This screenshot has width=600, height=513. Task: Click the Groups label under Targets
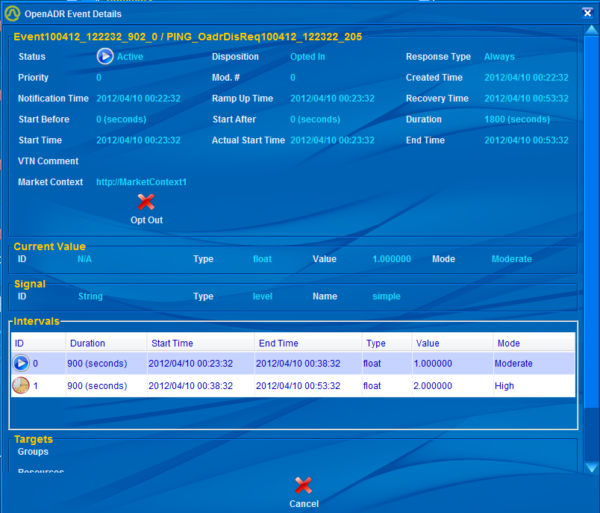click(33, 452)
